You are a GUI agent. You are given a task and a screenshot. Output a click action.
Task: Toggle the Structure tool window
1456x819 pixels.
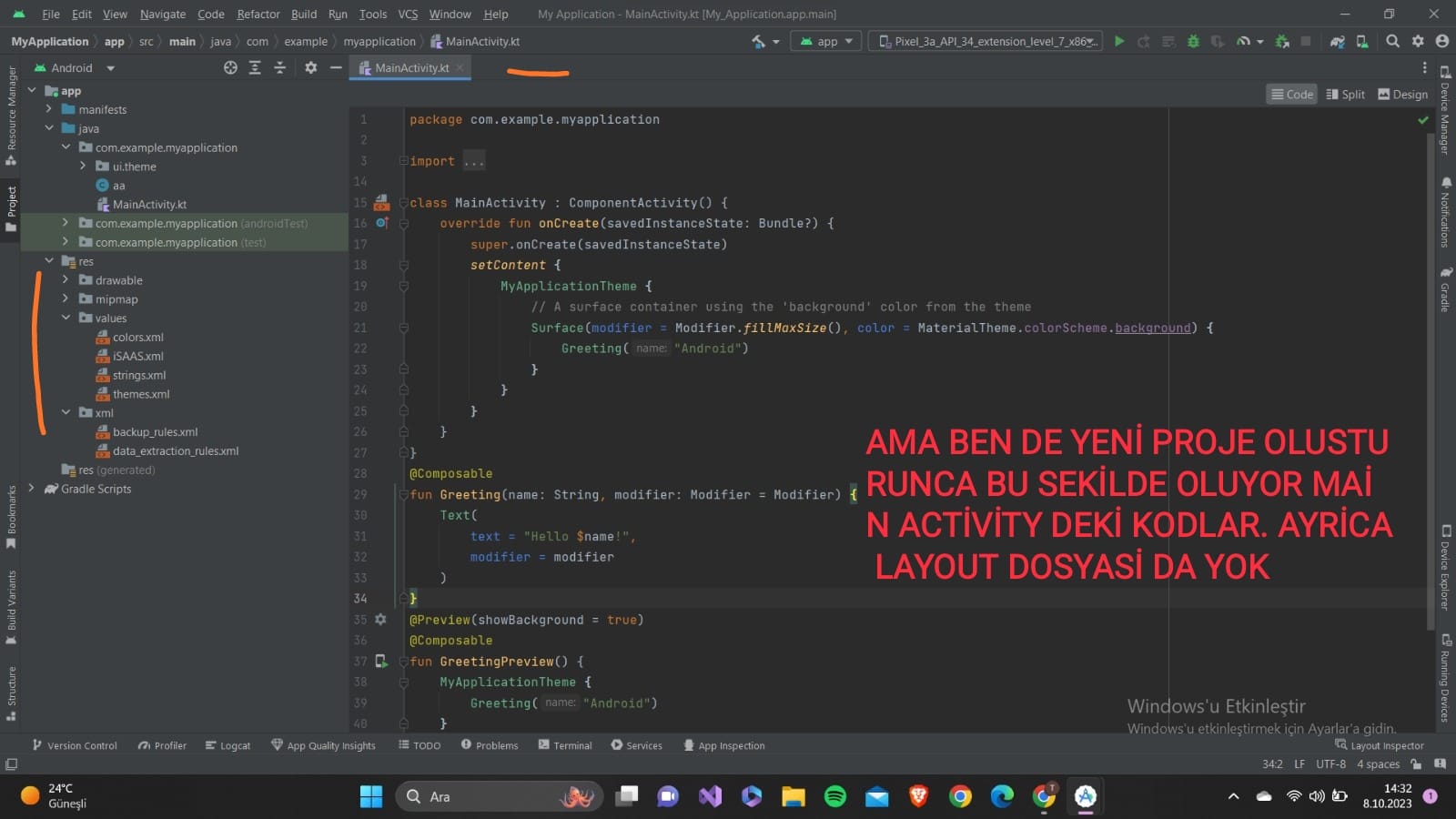[x=11, y=693]
